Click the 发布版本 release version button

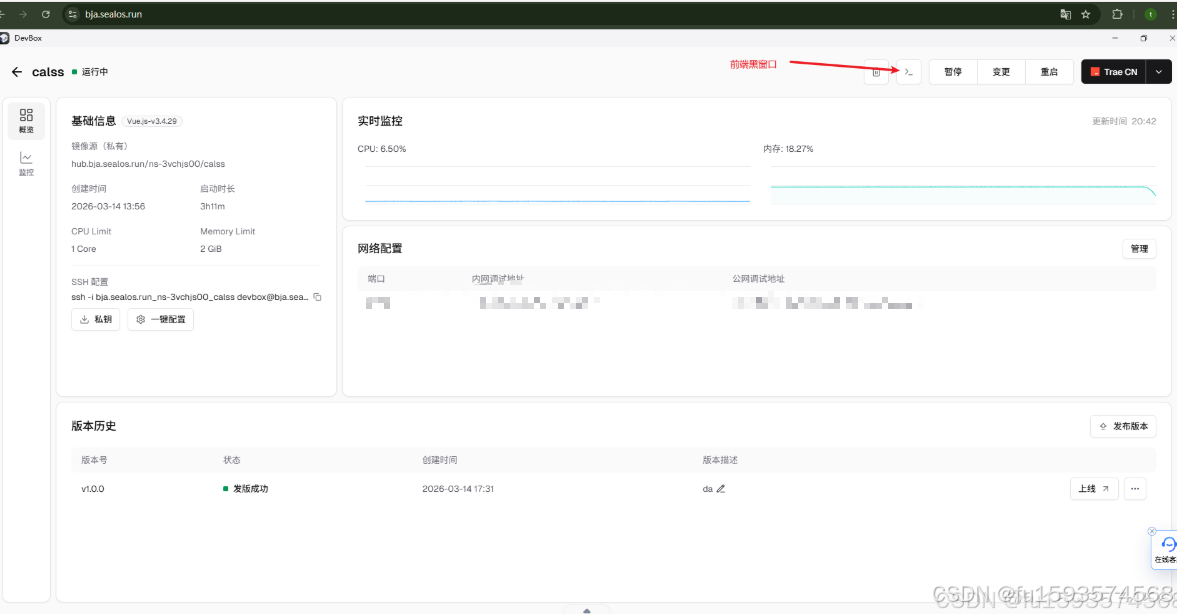pyautogui.click(x=1123, y=426)
